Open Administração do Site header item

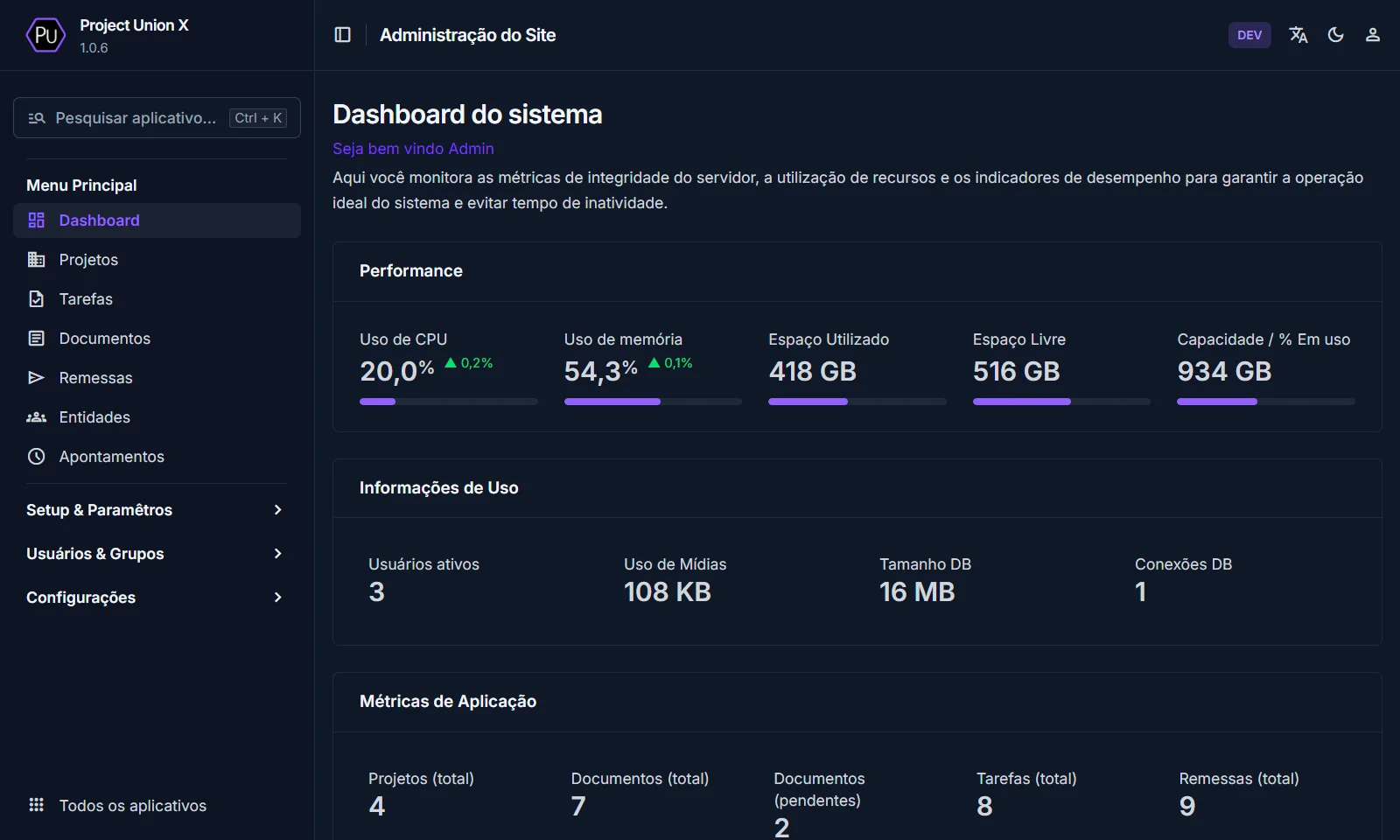467,35
